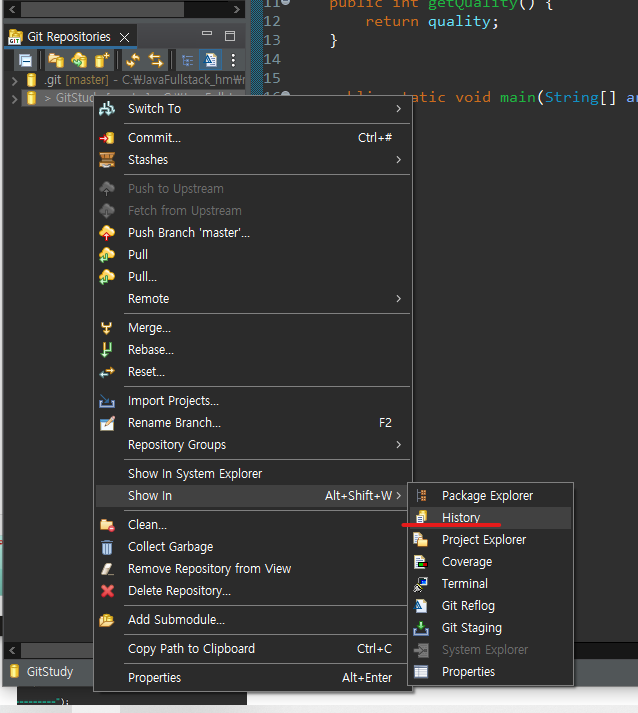Click the Add Submodule folder icon
The height and width of the screenshot is (713, 638).
coord(107,620)
